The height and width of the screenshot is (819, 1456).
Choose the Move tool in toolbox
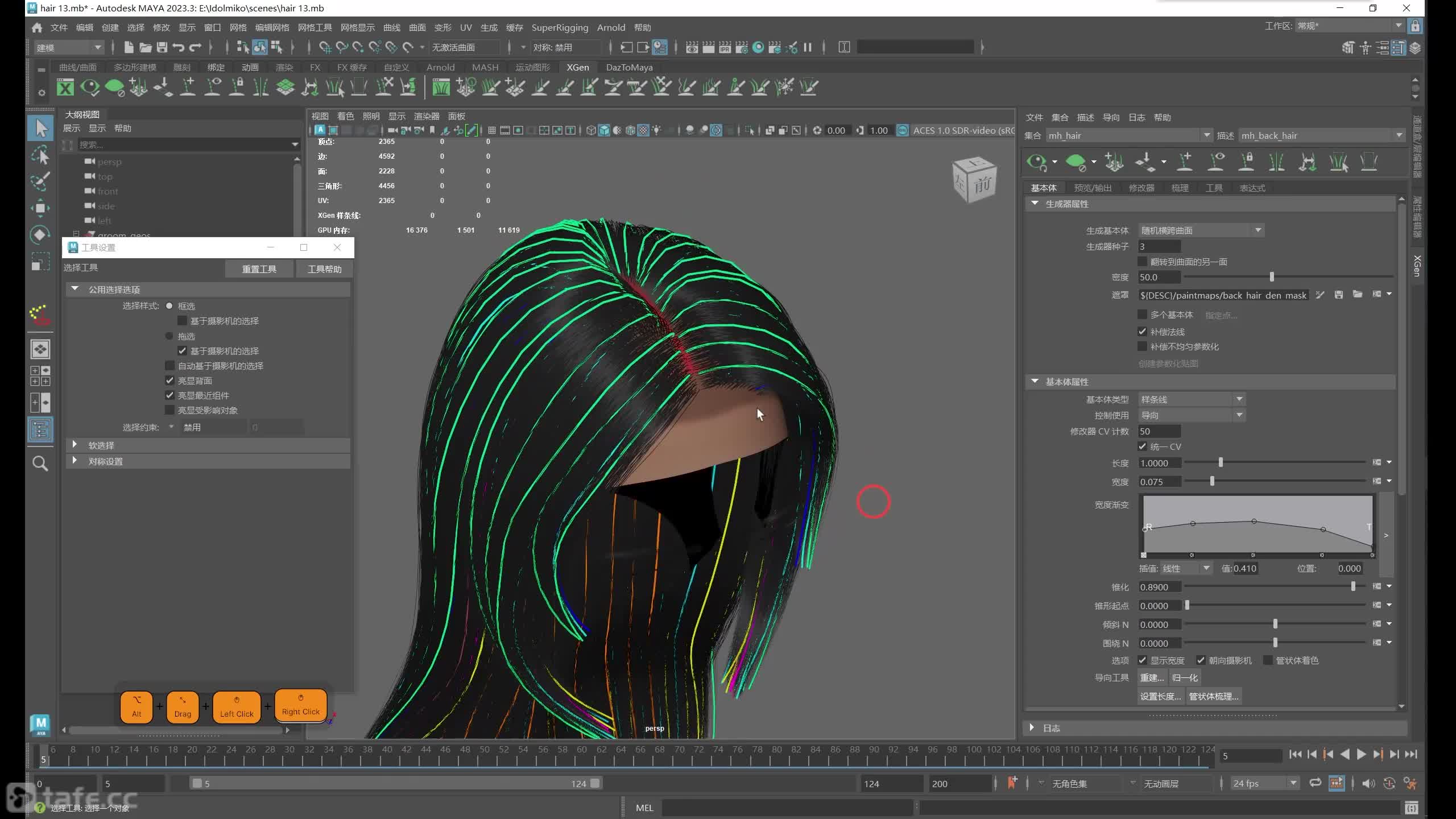coord(40,208)
